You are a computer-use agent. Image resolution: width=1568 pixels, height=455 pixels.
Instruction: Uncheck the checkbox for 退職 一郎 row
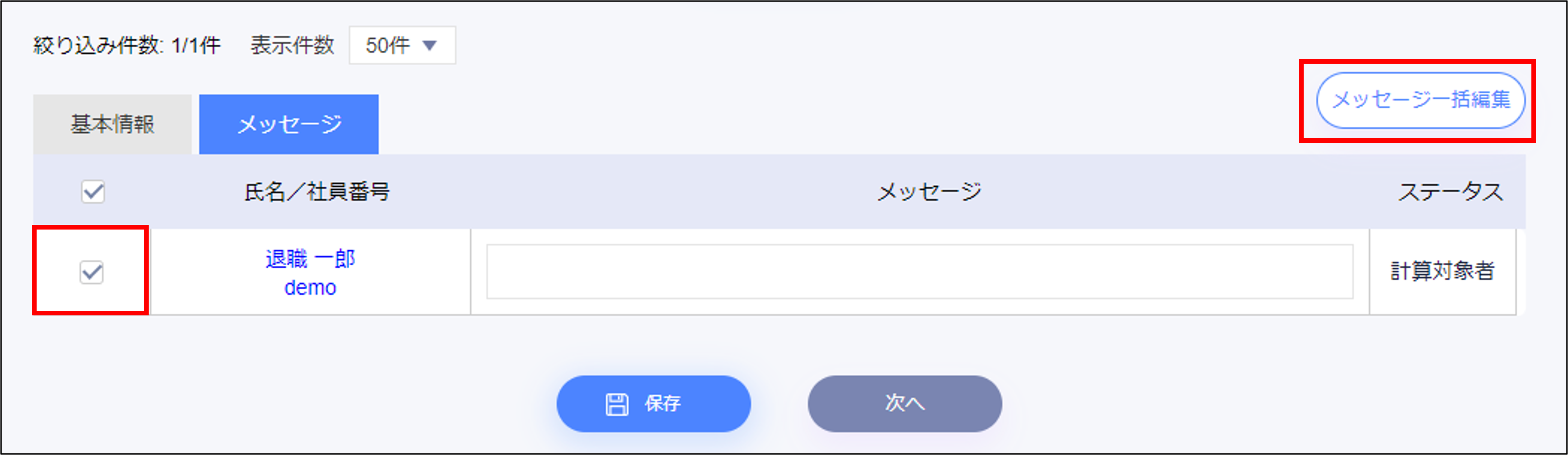pyautogui.click(x=92, y=272)
